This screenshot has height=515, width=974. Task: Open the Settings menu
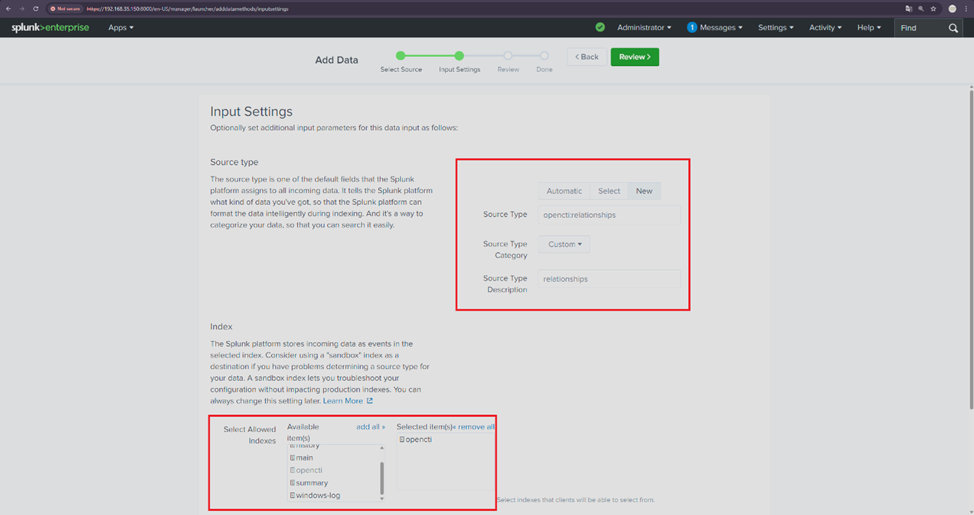click(775, 28)
